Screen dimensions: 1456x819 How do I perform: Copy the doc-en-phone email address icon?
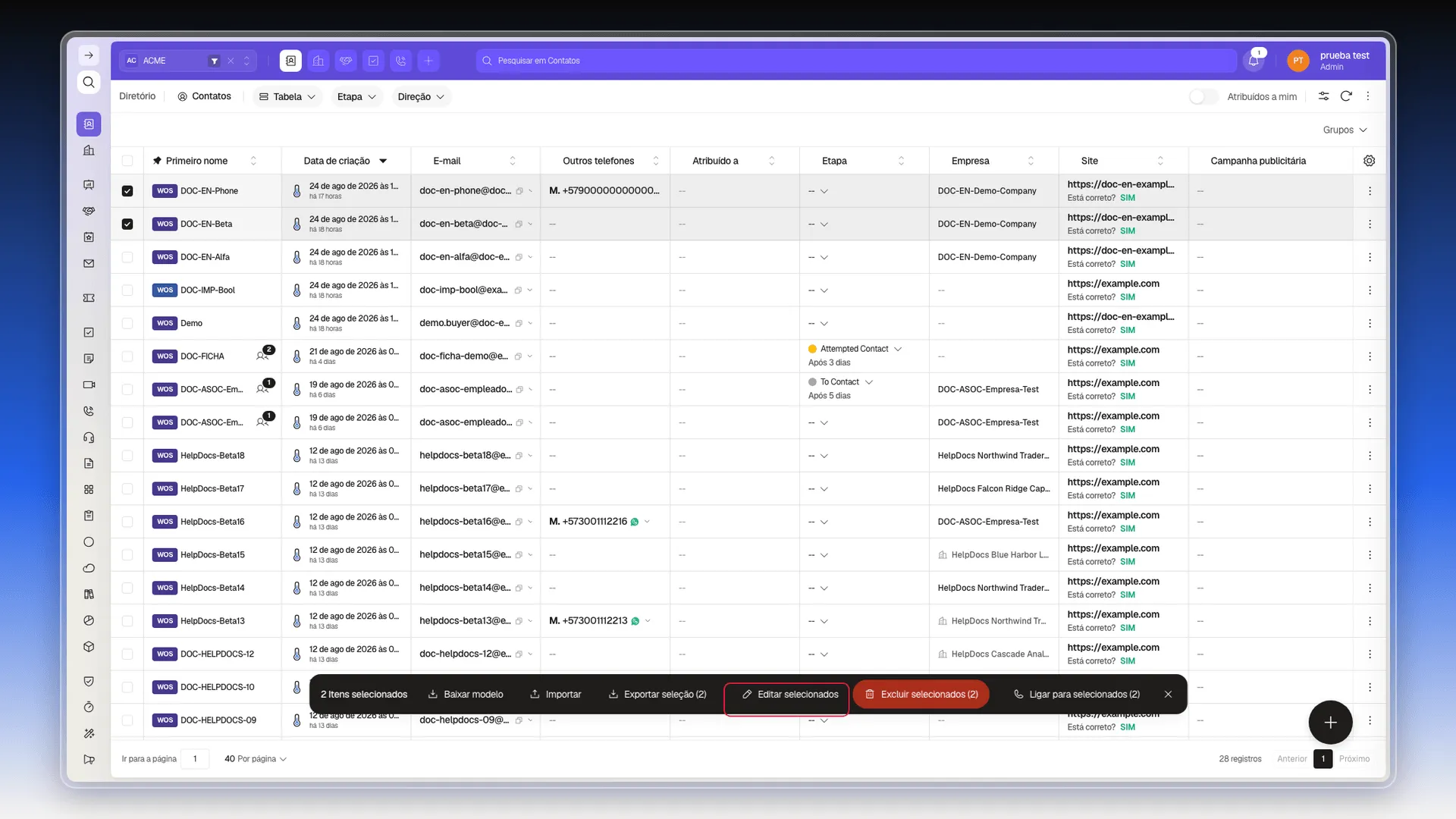click(519, 191)
